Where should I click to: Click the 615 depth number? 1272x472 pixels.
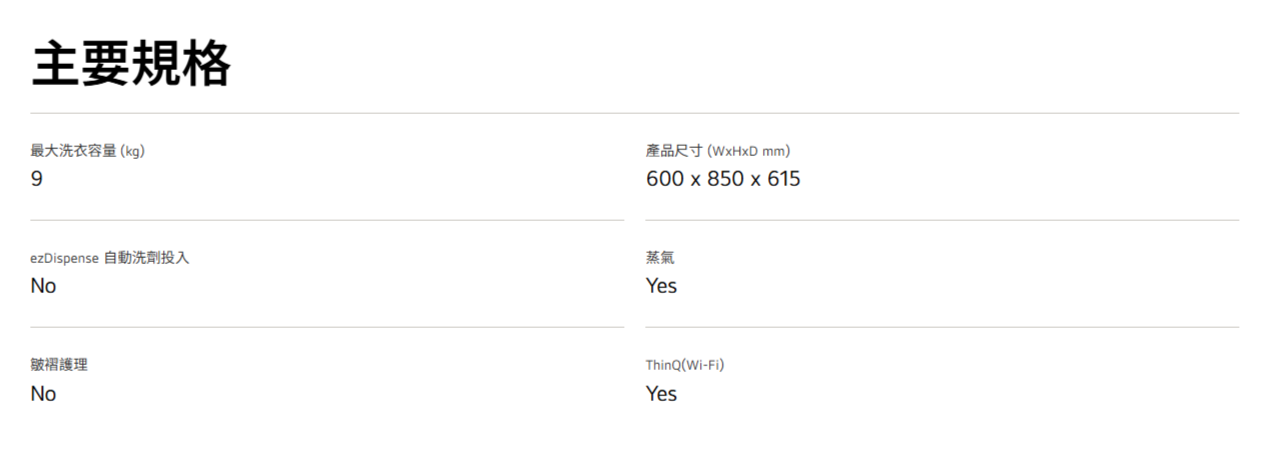tap(782, 179)
